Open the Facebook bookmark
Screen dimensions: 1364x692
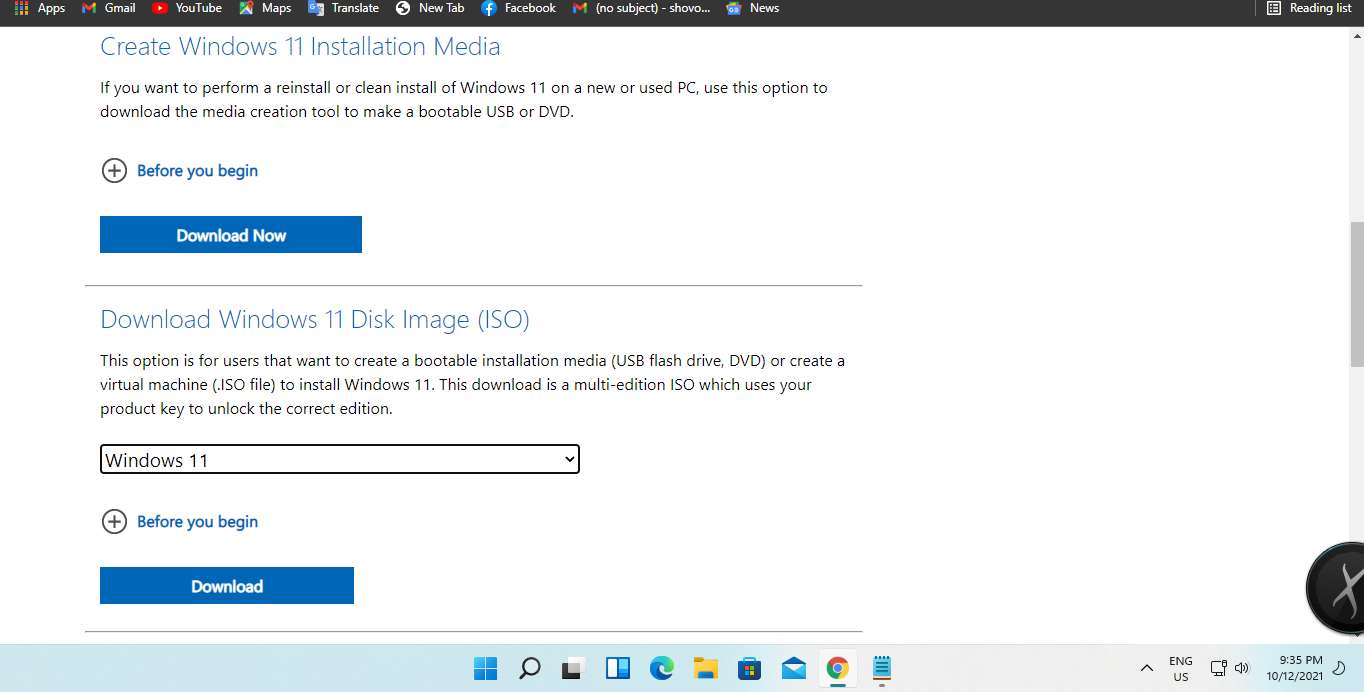pyautogui.click(x=518, y=8)
